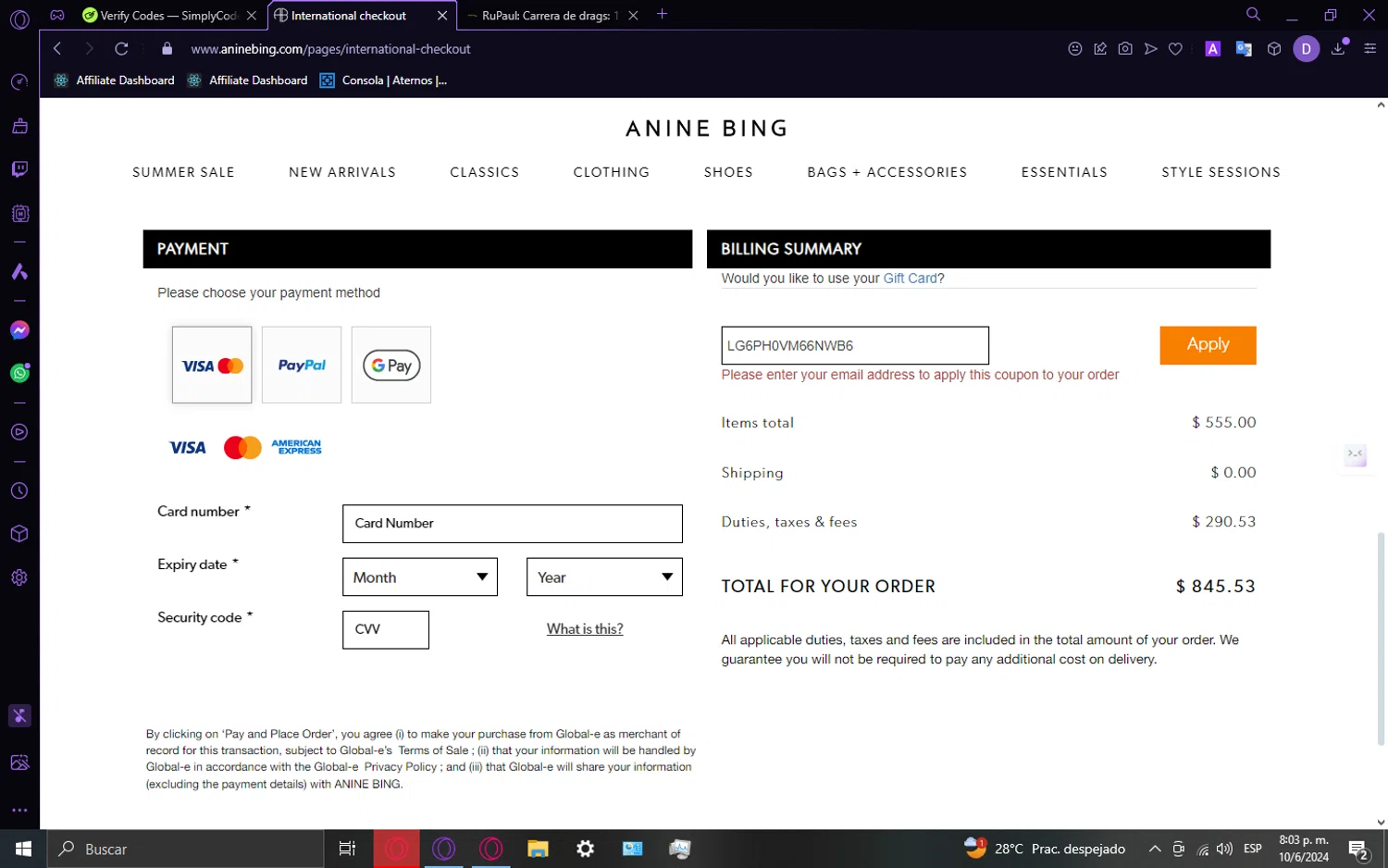Click What is this? link

click(x=585, y=629)
